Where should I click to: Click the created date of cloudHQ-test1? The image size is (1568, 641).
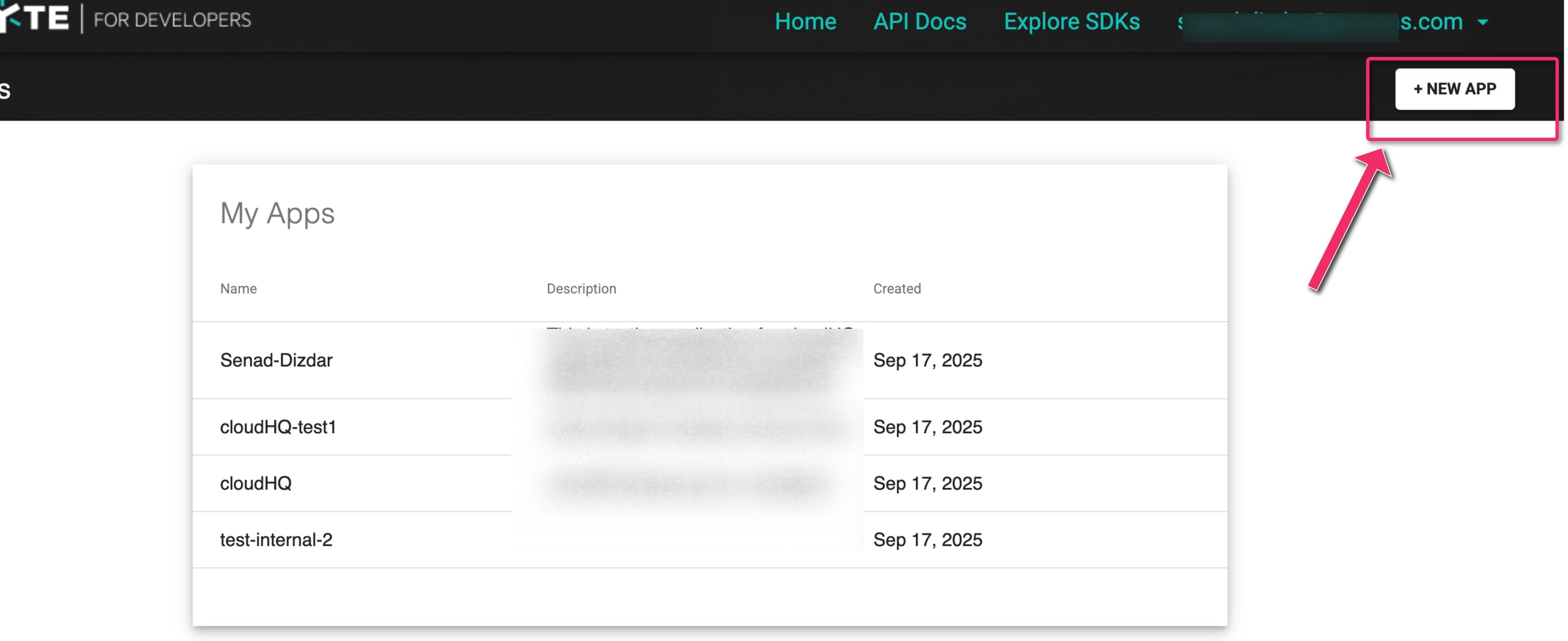point(927,427)
